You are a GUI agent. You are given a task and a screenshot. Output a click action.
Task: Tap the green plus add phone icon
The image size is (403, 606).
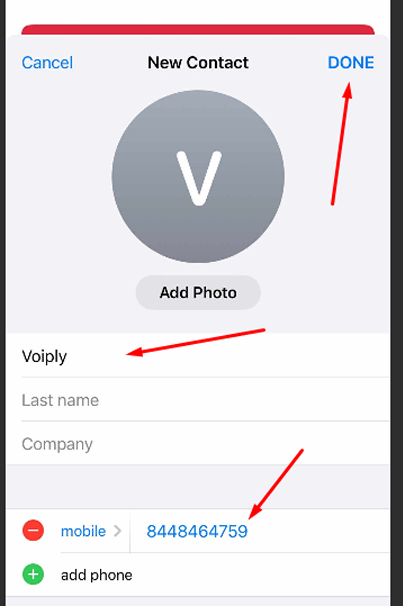click(x=33, y=574)
